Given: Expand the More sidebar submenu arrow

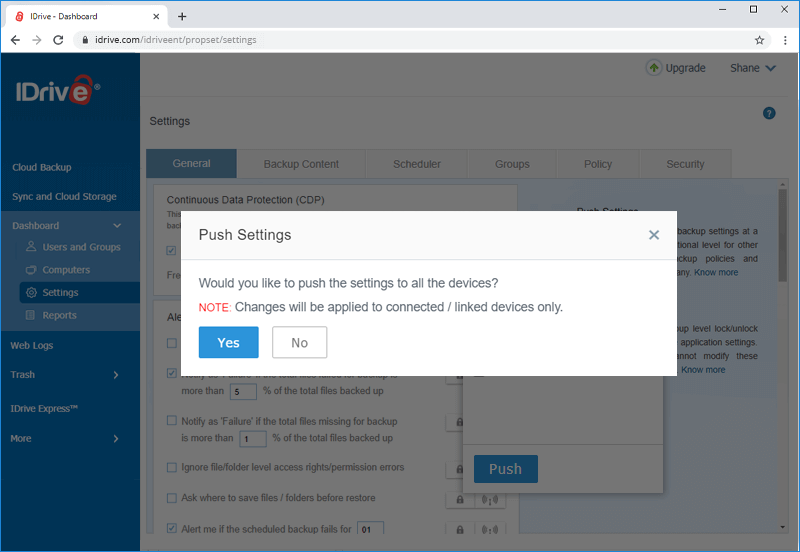Looking at the screenshot, I should (x=116, y=439).
